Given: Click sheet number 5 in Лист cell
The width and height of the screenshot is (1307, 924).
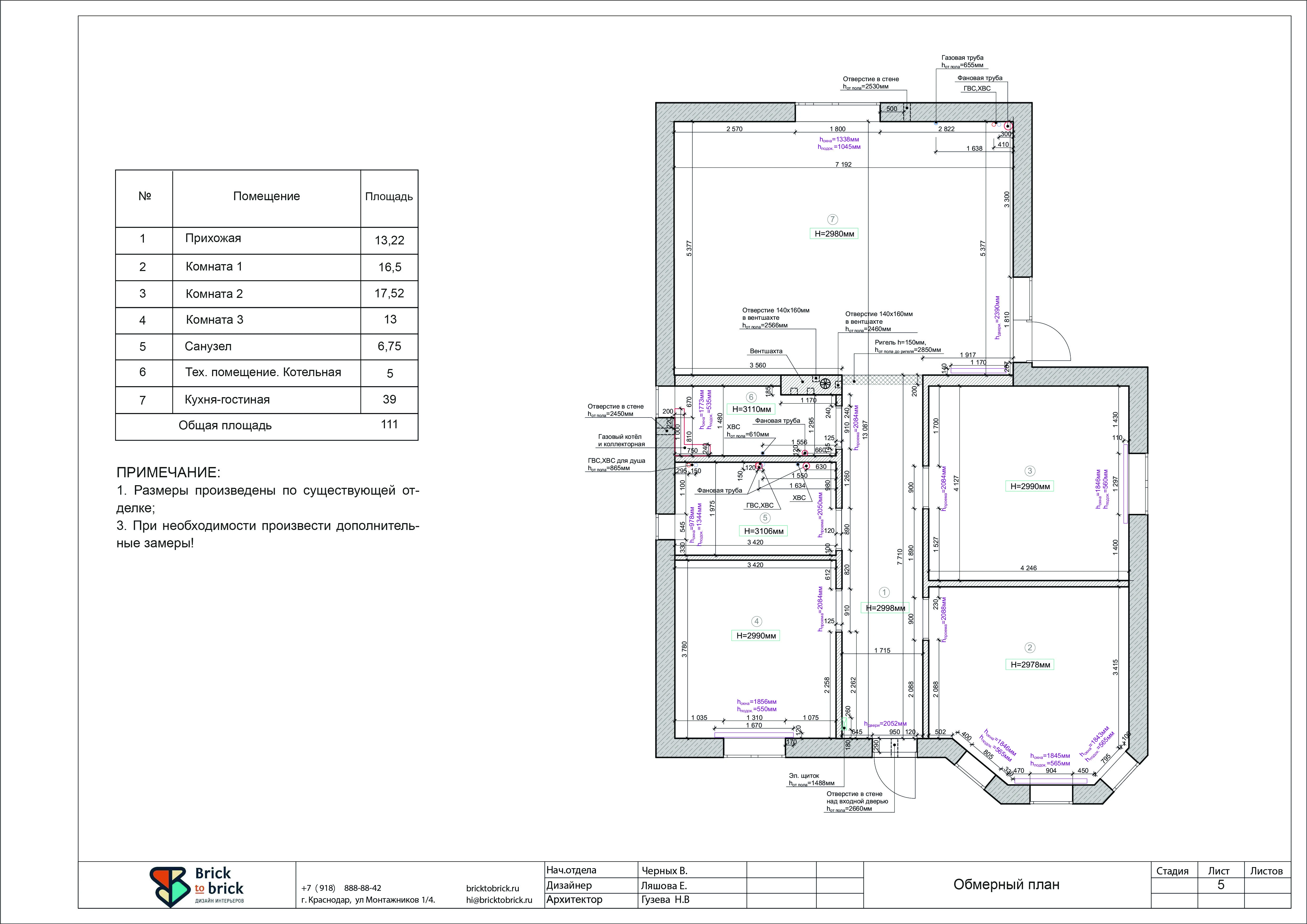Looking at the screenshot, I should click(1221, 885).
